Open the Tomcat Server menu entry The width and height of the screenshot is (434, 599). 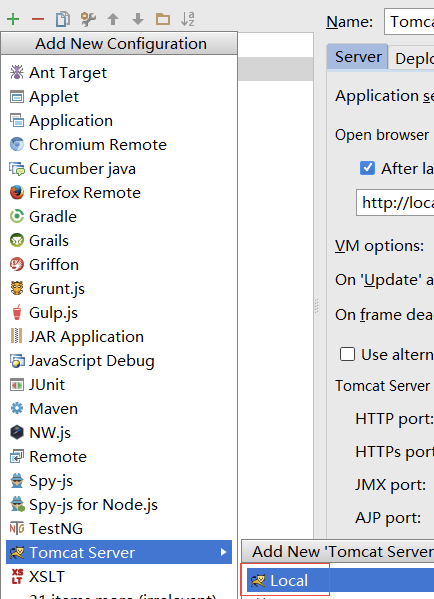point(119,552)
